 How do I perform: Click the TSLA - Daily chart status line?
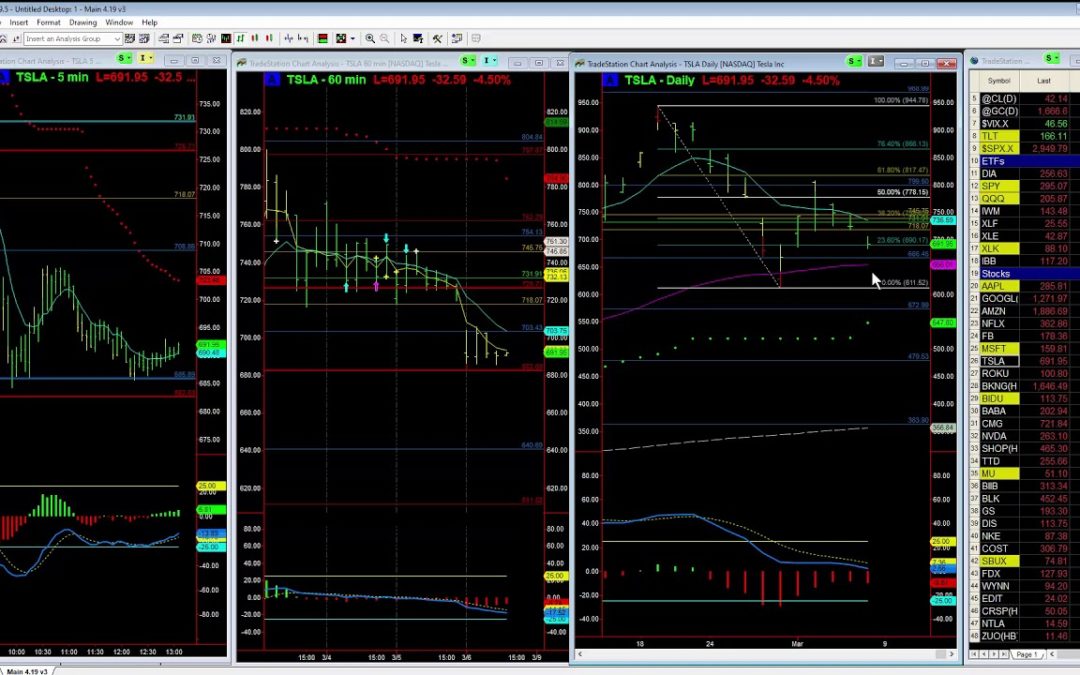(x=731, y=81)
